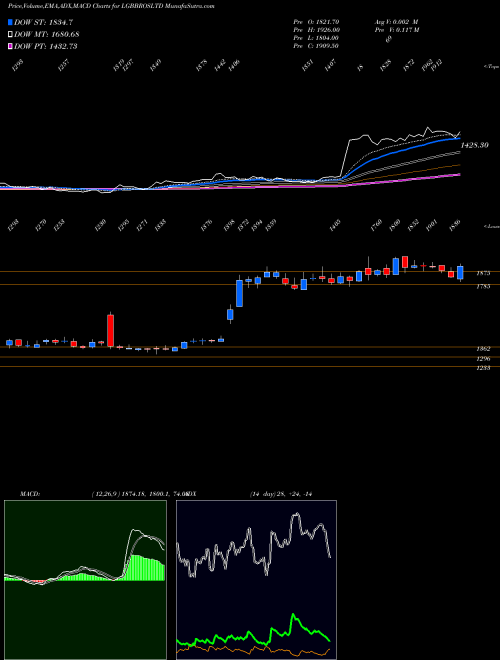This screenshot has width=500, height=660.
Task: Click the 'Pre C: 1909.30' close value
Action: point(316,46)
